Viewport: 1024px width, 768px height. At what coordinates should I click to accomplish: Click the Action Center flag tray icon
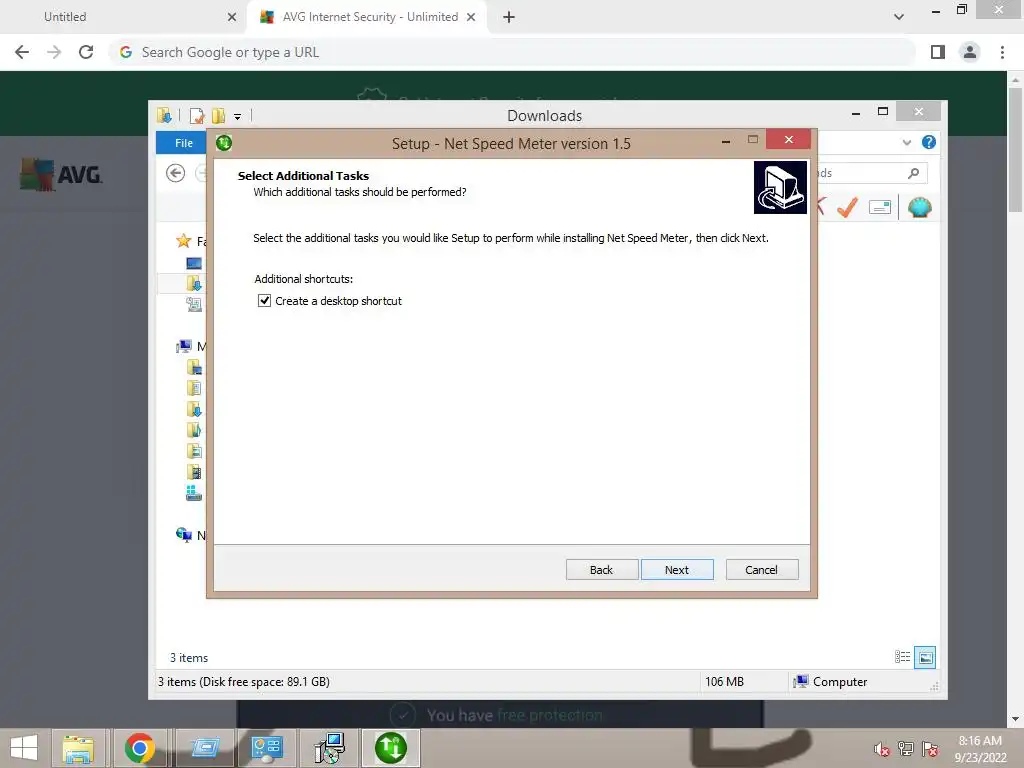point(930,748)
